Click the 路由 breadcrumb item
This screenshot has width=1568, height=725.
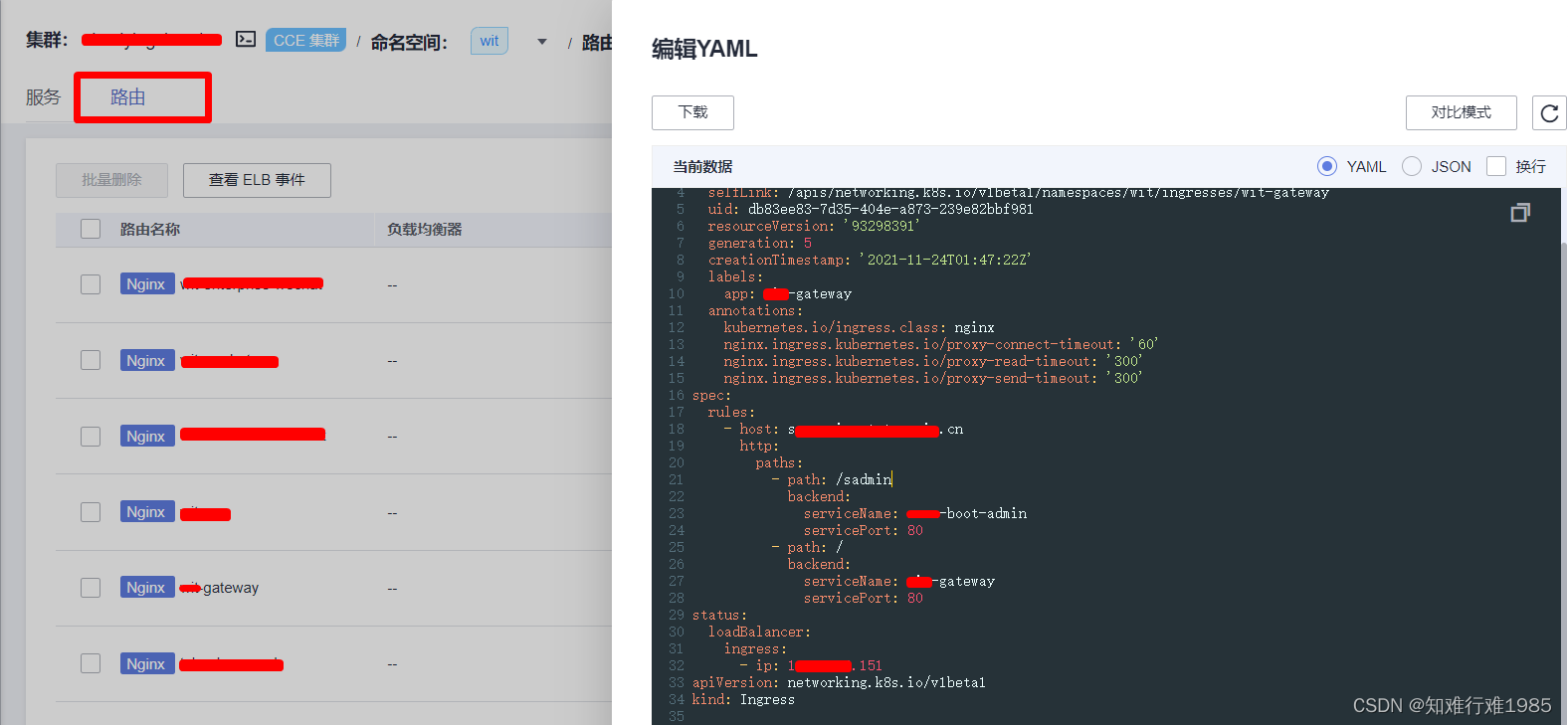[597, 42]
